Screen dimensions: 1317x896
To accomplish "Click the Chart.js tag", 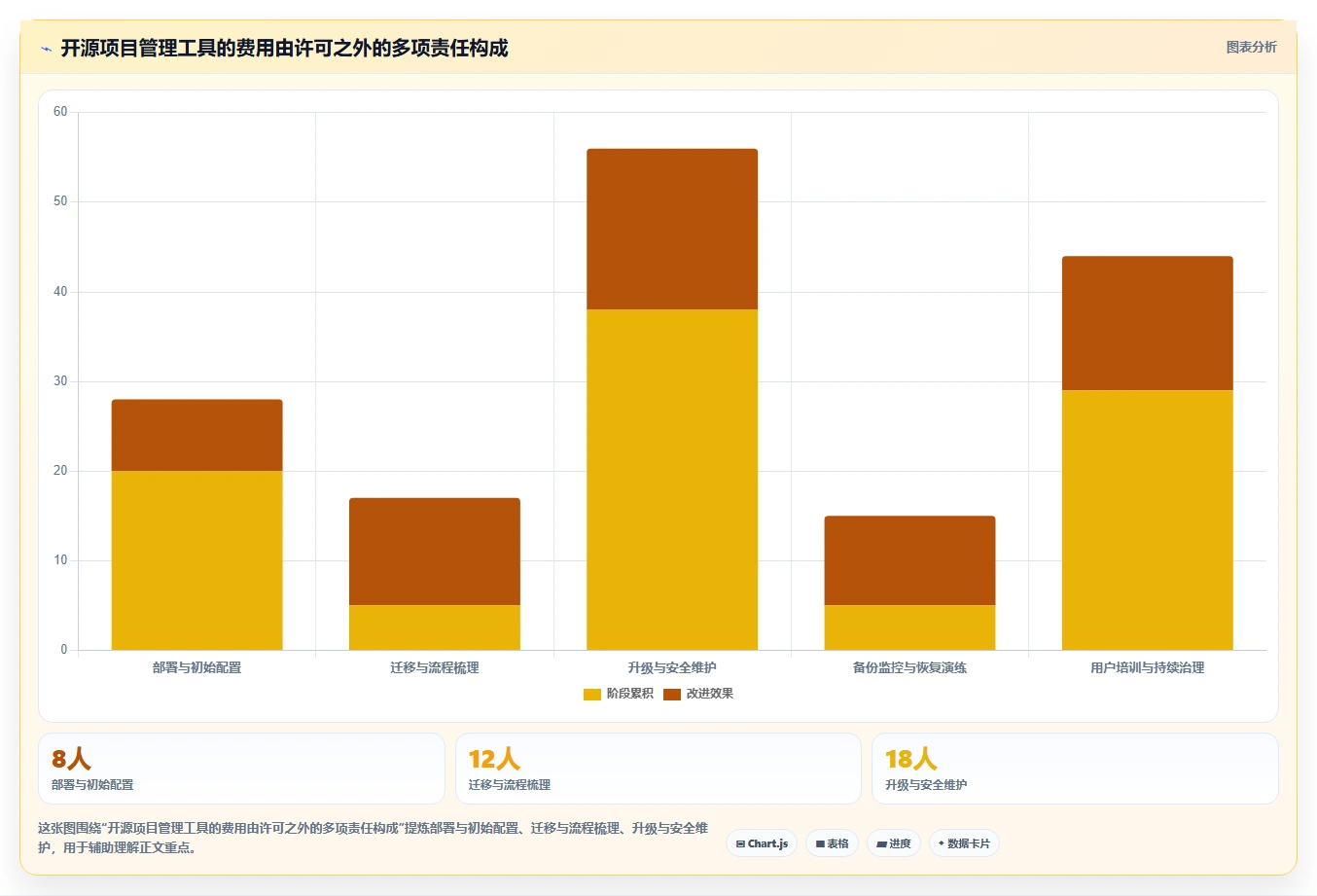I will coord(762,843).
